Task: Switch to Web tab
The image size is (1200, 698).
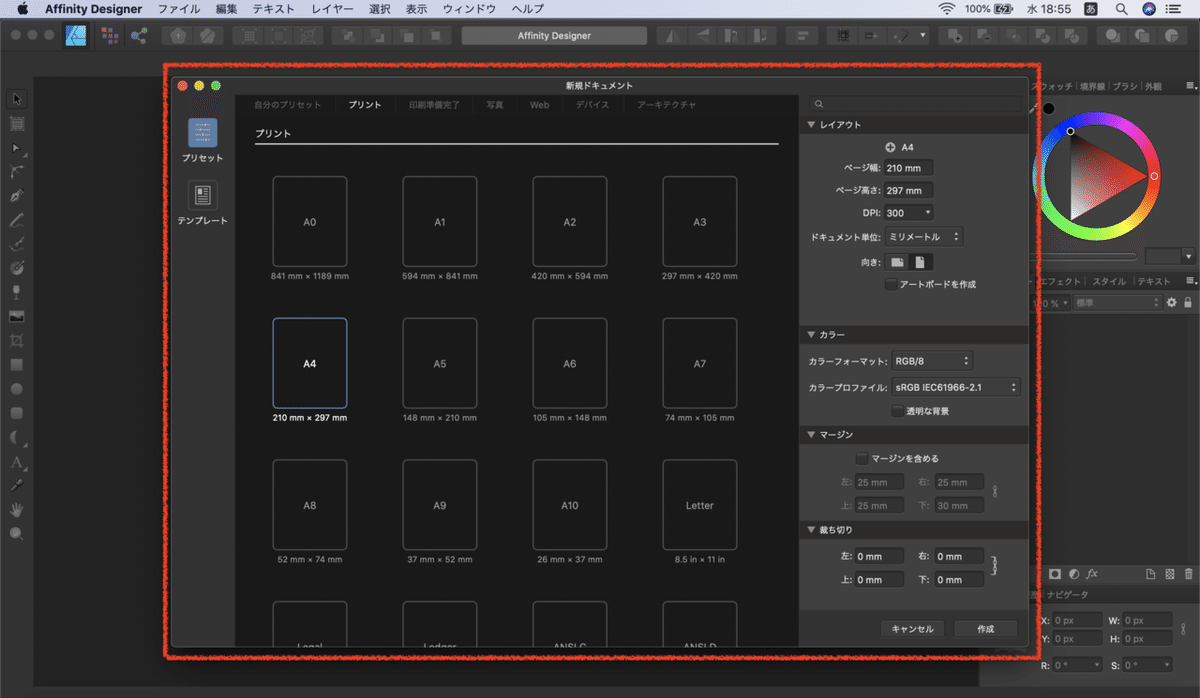Action: coord(539,105)
